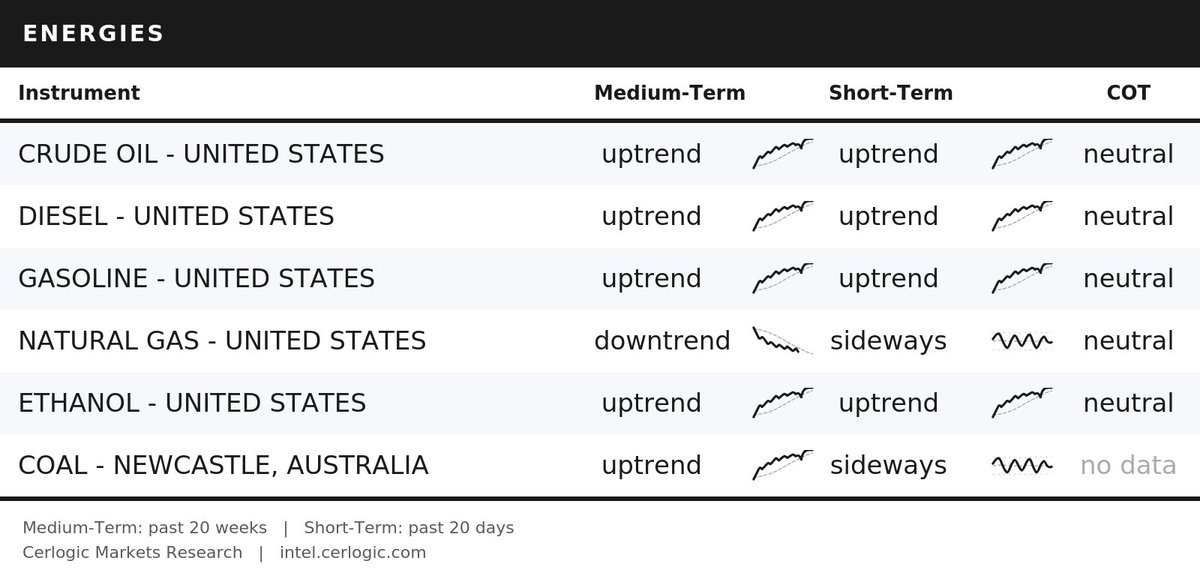The image size is (1200, 579).
Task: Click Coal Newcastle short-term sideways wave icon
Action: point(1022,465)
